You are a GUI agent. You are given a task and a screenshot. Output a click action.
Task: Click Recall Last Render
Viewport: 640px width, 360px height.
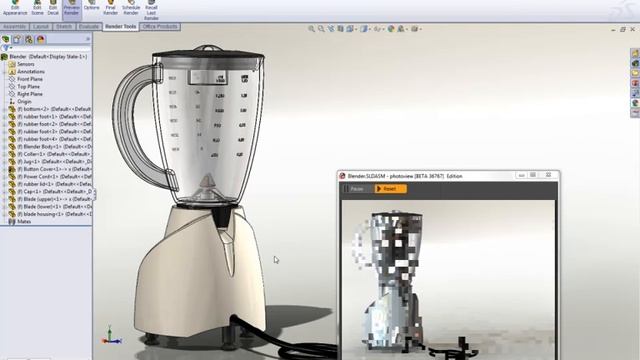coord(151,10)
